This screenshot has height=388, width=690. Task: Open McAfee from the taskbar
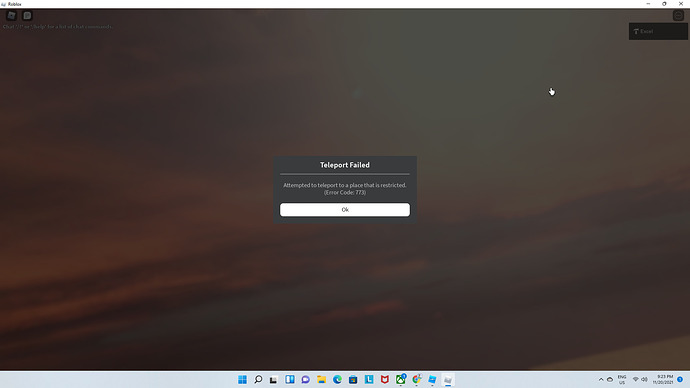click(x=385, y=380)
